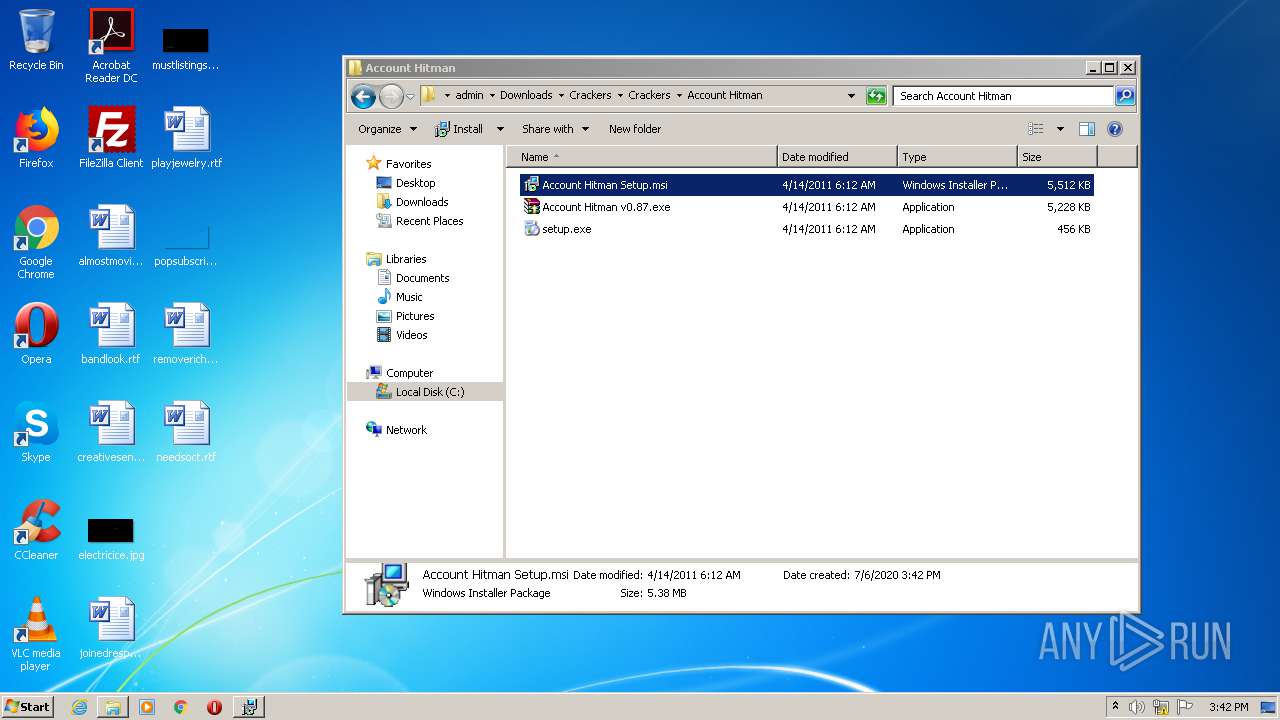Click the search magnifier button

pos(1125,96)
